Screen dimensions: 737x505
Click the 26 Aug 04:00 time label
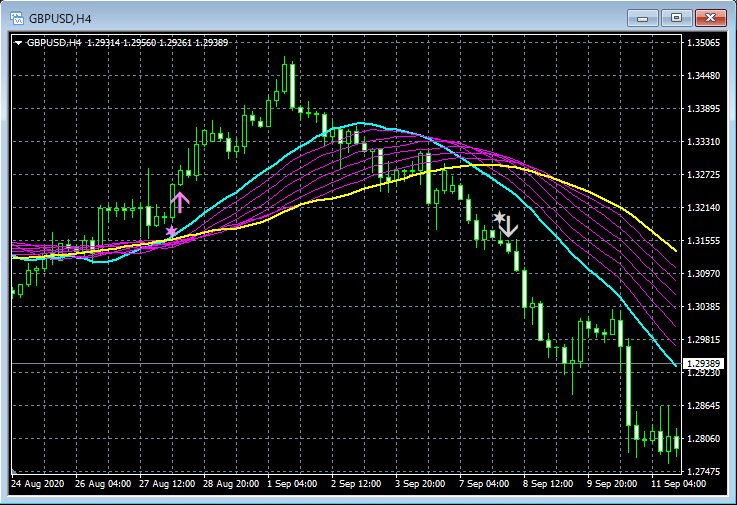pyautogui.click(x=103, y=484)
